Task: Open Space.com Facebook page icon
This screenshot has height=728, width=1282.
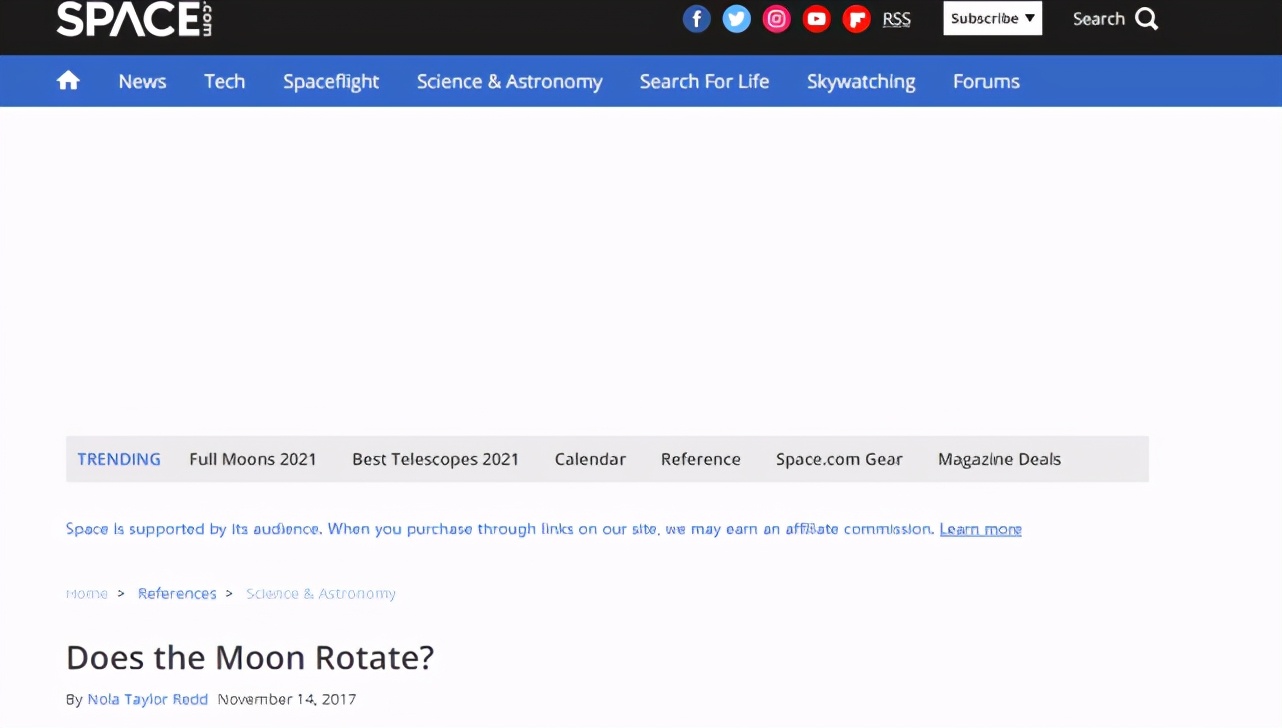Action: pyautogui.click(x=696, y=19)
